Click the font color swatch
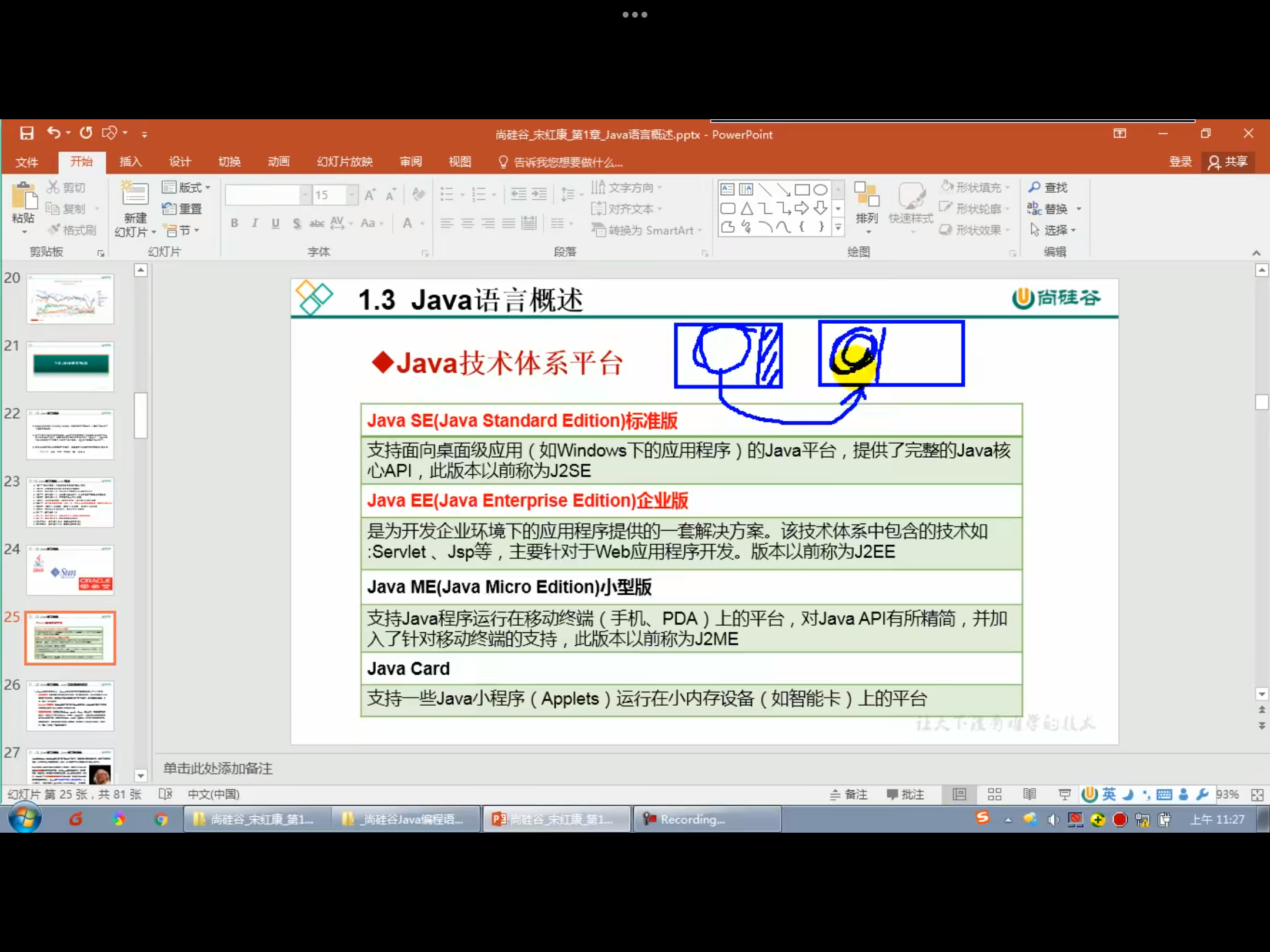 coord(409,224)
